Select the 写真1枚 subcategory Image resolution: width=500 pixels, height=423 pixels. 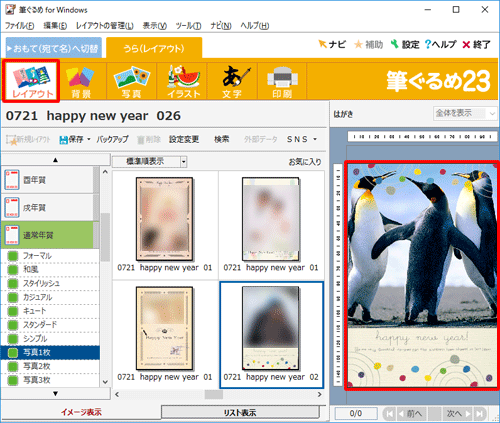tap(50, 352)
